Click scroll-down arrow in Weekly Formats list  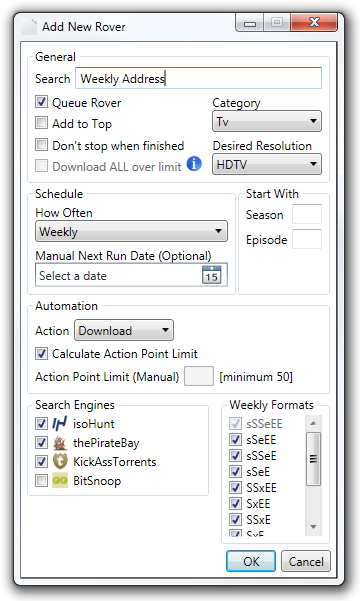[x=313, y=527]
